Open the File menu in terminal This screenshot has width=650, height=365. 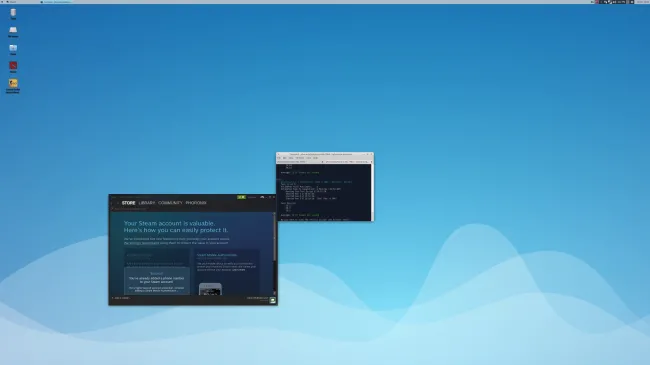pyautogui.click(x=279, y=158)
